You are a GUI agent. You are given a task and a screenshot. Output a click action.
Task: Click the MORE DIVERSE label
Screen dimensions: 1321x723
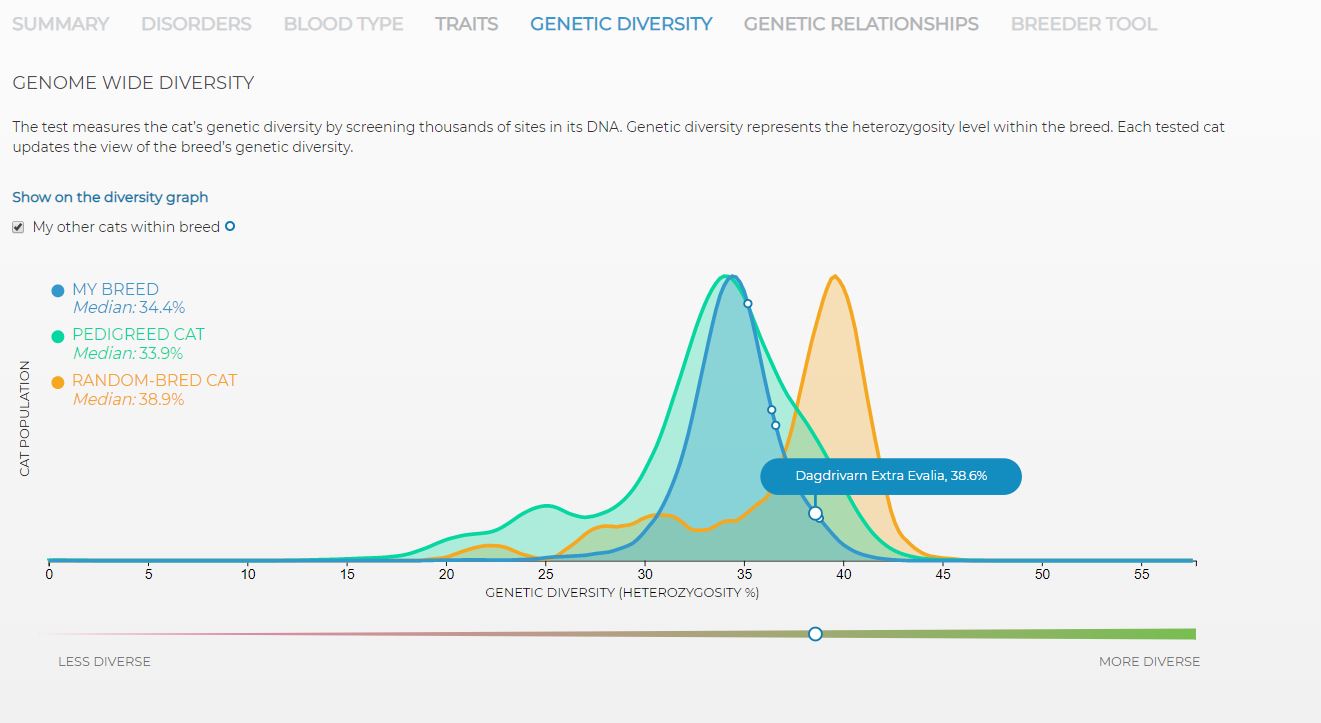[1149, 662]
